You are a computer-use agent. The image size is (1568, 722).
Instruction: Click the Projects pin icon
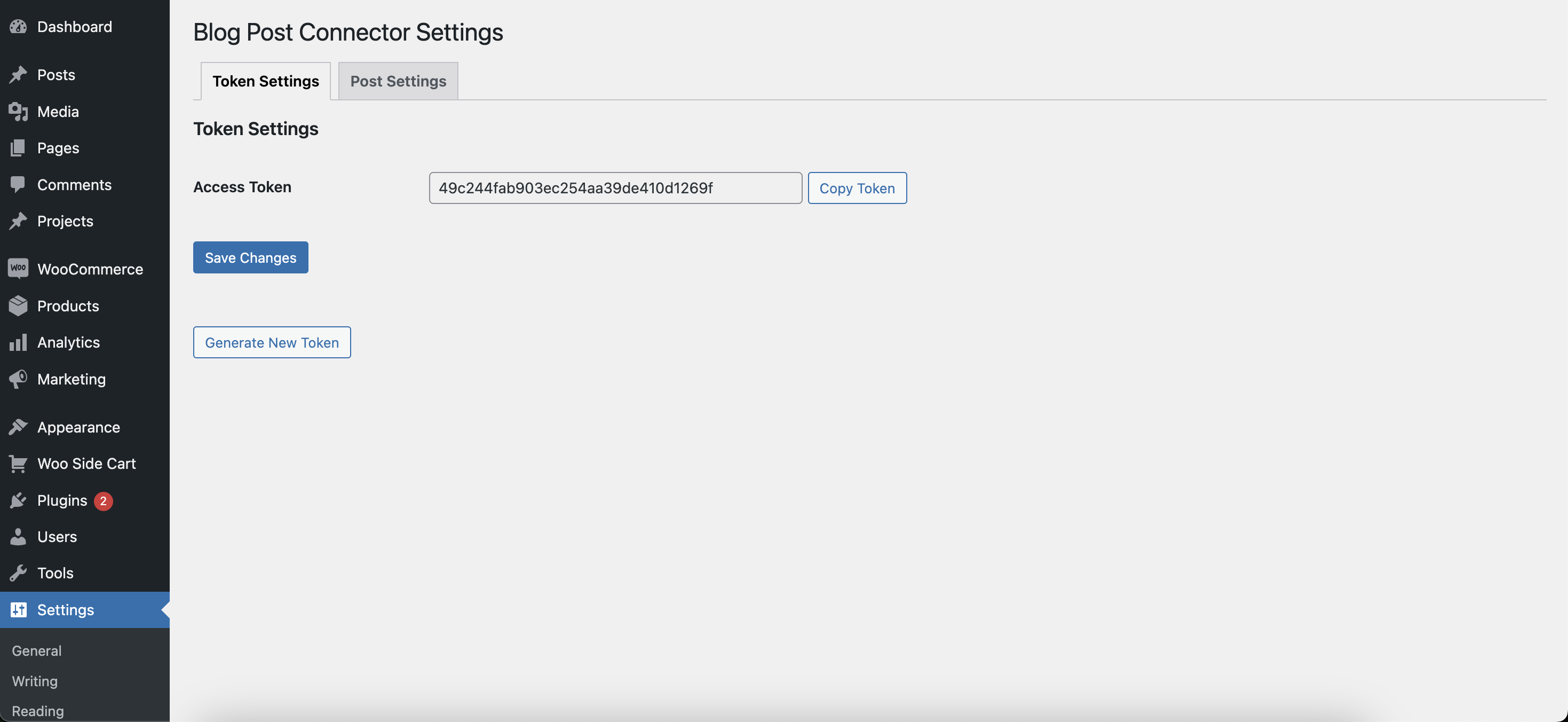[18, 221]
